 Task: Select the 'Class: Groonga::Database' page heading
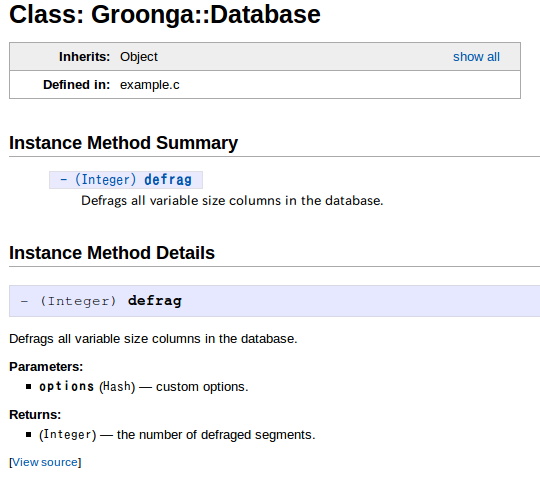pyautogui.click(x=165, y=15)
